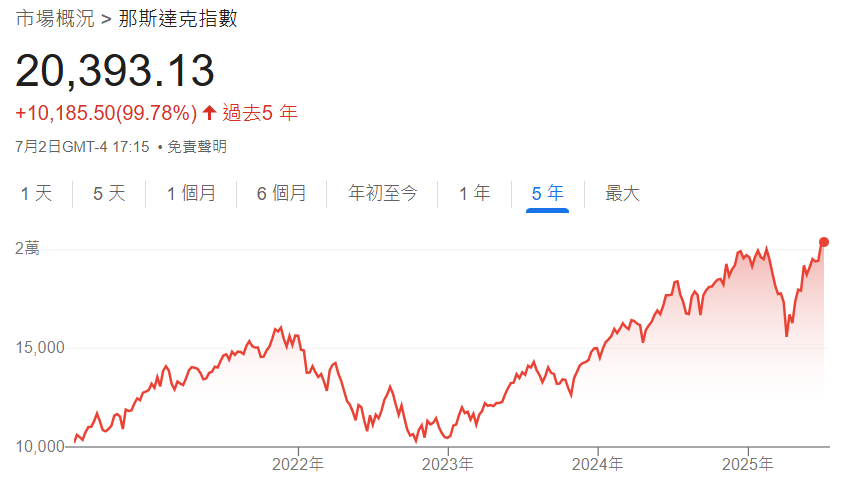The width and height of the screenshot is (844, 477).
Task: Show the 最大 range chart
Action: [x=622, y=193]
